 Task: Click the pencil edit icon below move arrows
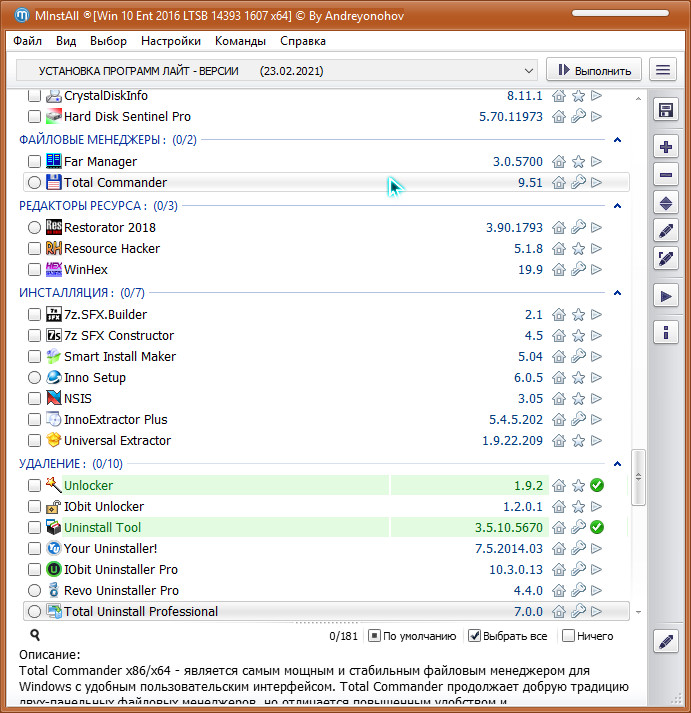click(x=666, y=231)
